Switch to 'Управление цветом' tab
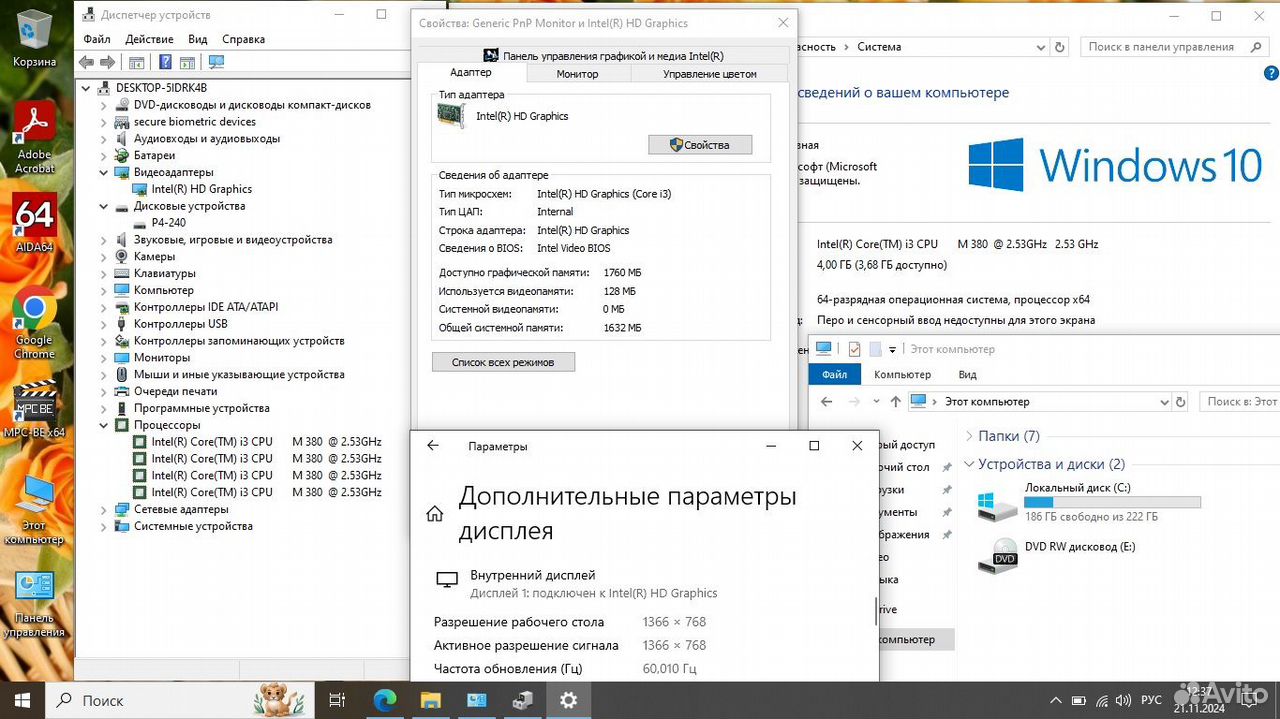Screen dimensions: 1280x719 click(709, 74)
